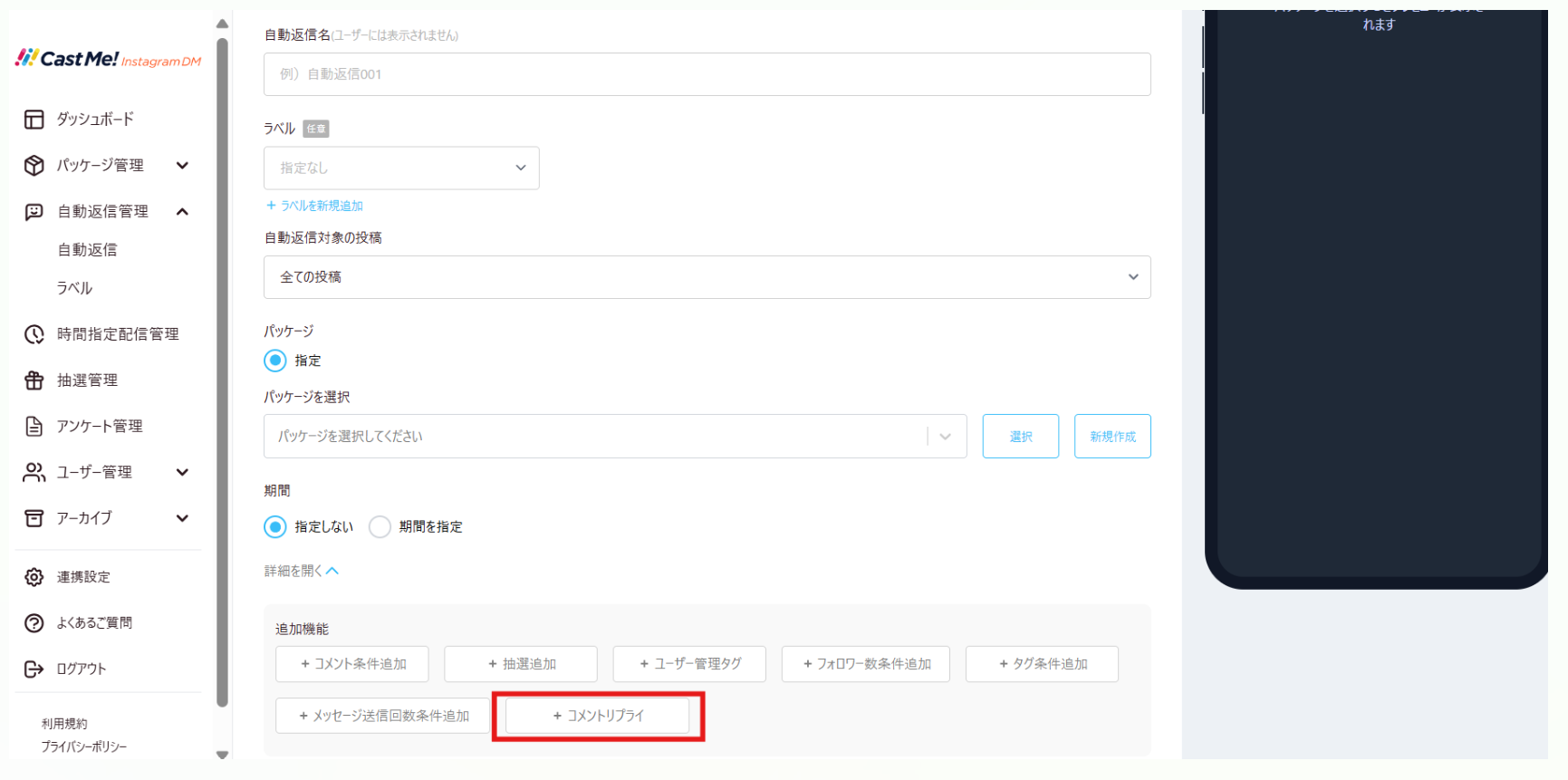This screenshot has width=1568, height=780.
Task: Open よくあるご質問 menu item
Action: point(94,623)
